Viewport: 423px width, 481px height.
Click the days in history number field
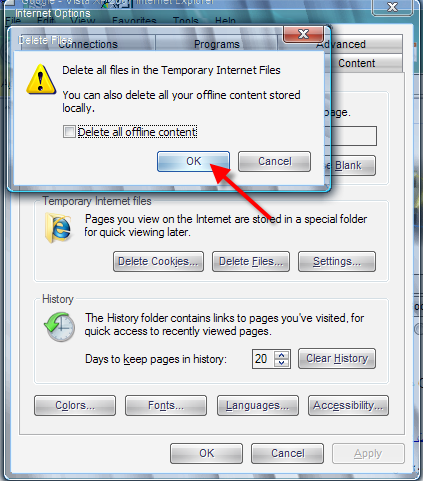(263, 359)
